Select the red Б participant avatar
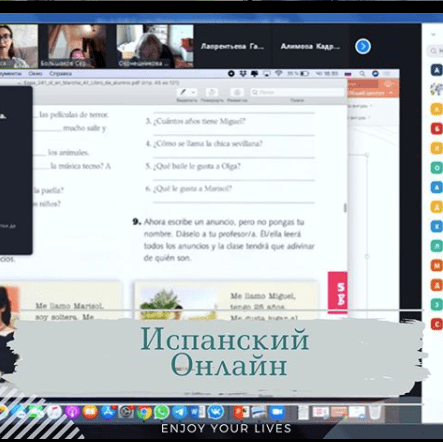The width and height of the screenshot is (443, 442). (436, 128)
